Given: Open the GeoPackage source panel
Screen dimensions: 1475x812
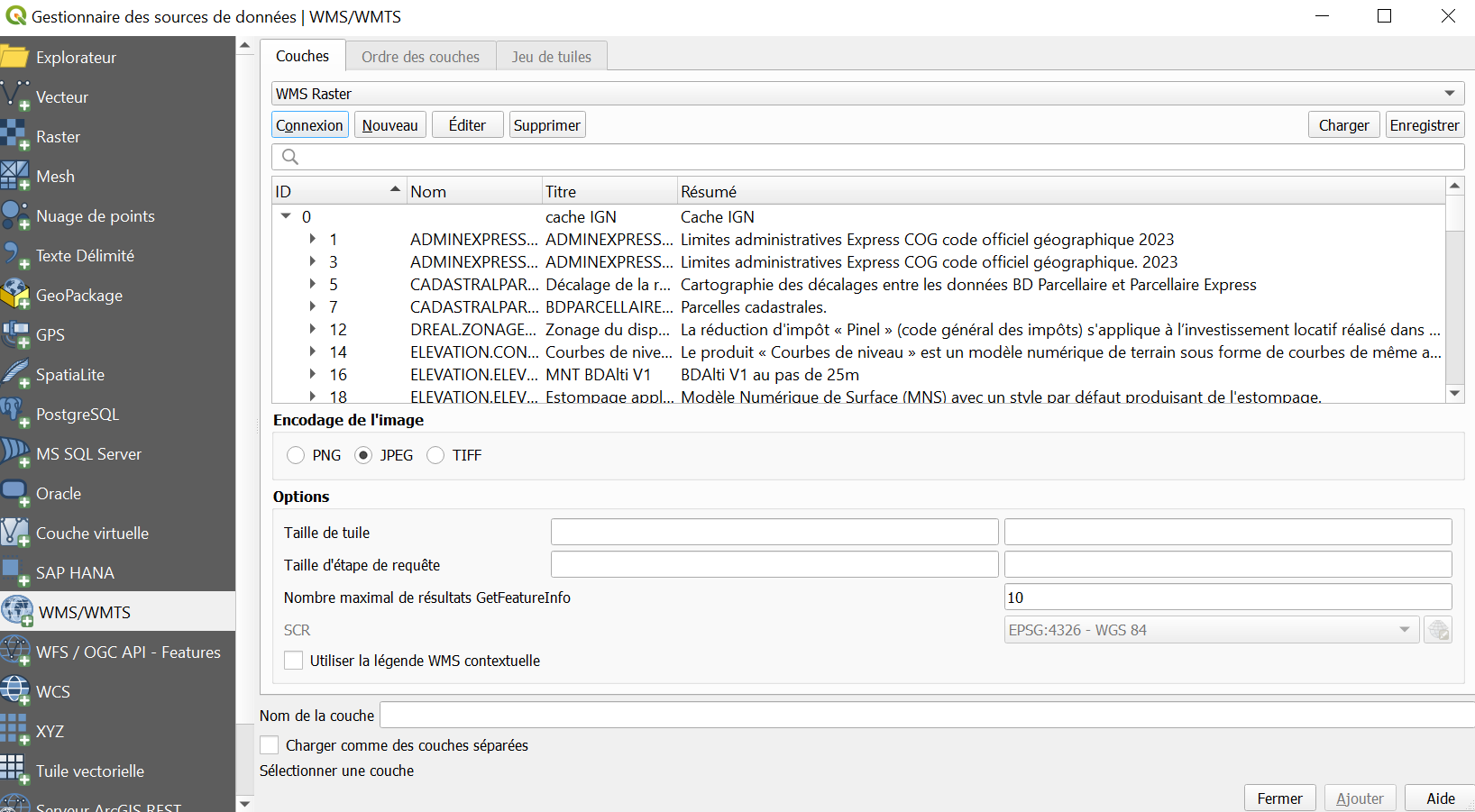Looking at the screenshot, I should (79, 295).
